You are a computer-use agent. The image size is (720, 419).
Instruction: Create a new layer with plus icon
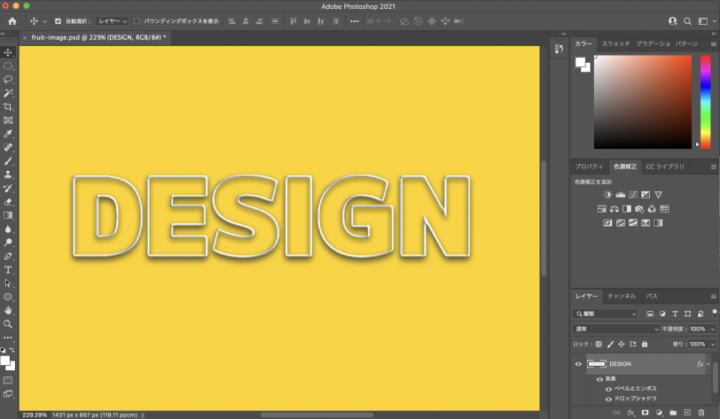687,413
